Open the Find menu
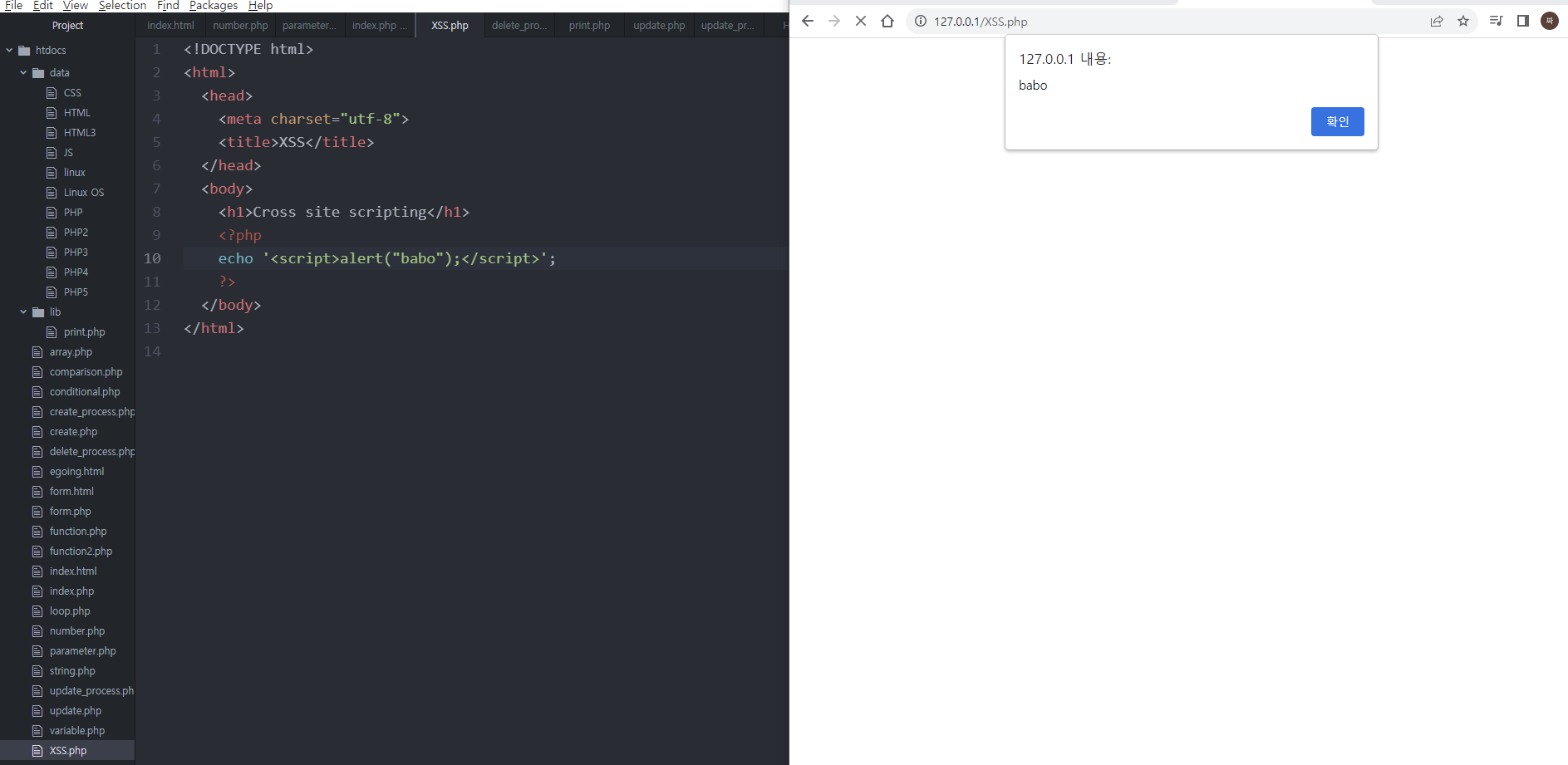 pyautogui.click(x=168, y=5)
